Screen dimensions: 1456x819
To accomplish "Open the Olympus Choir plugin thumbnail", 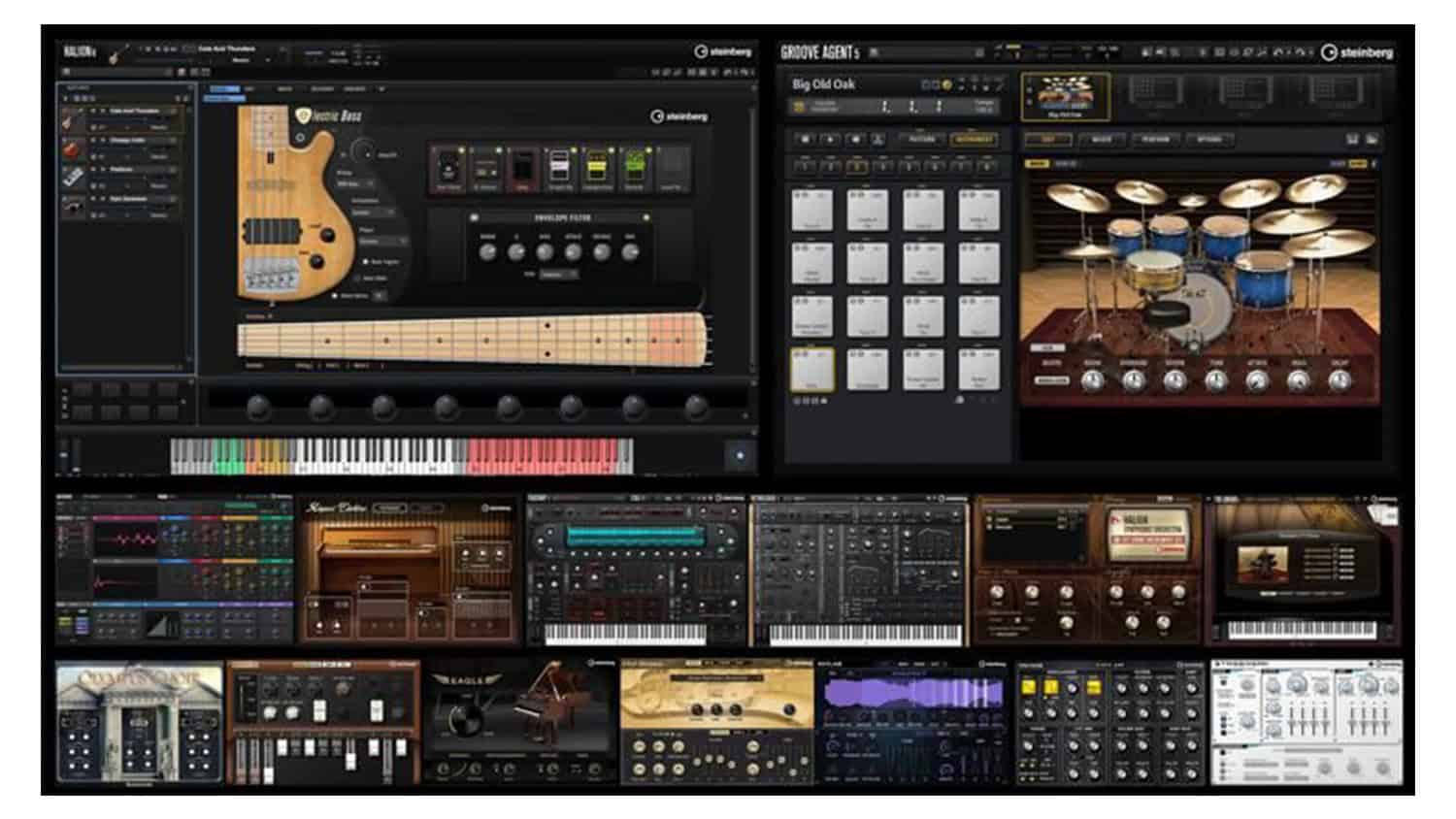I will 140,724.
